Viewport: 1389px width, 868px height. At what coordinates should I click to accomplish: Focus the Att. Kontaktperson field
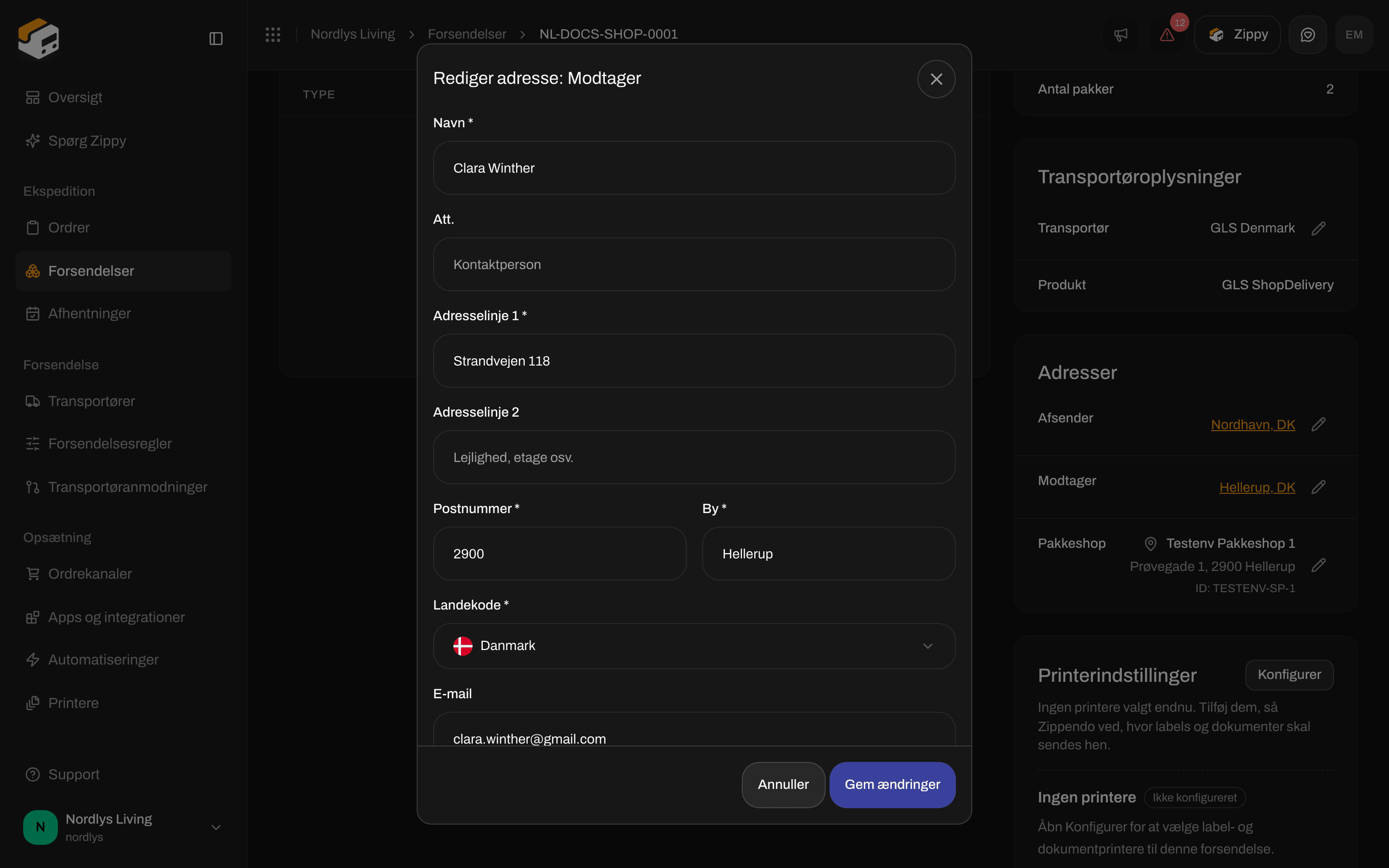coord(694,265)
